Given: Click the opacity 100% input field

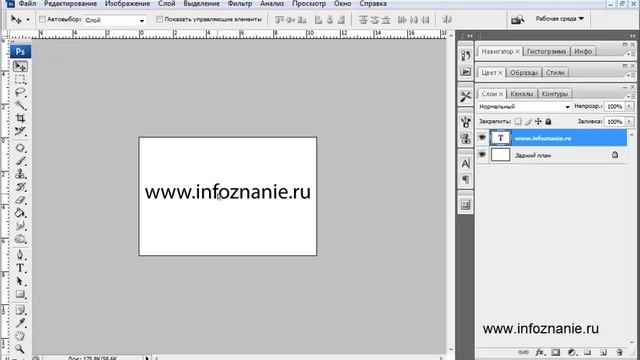Looking at the screenshot, I should coord(614,106).
